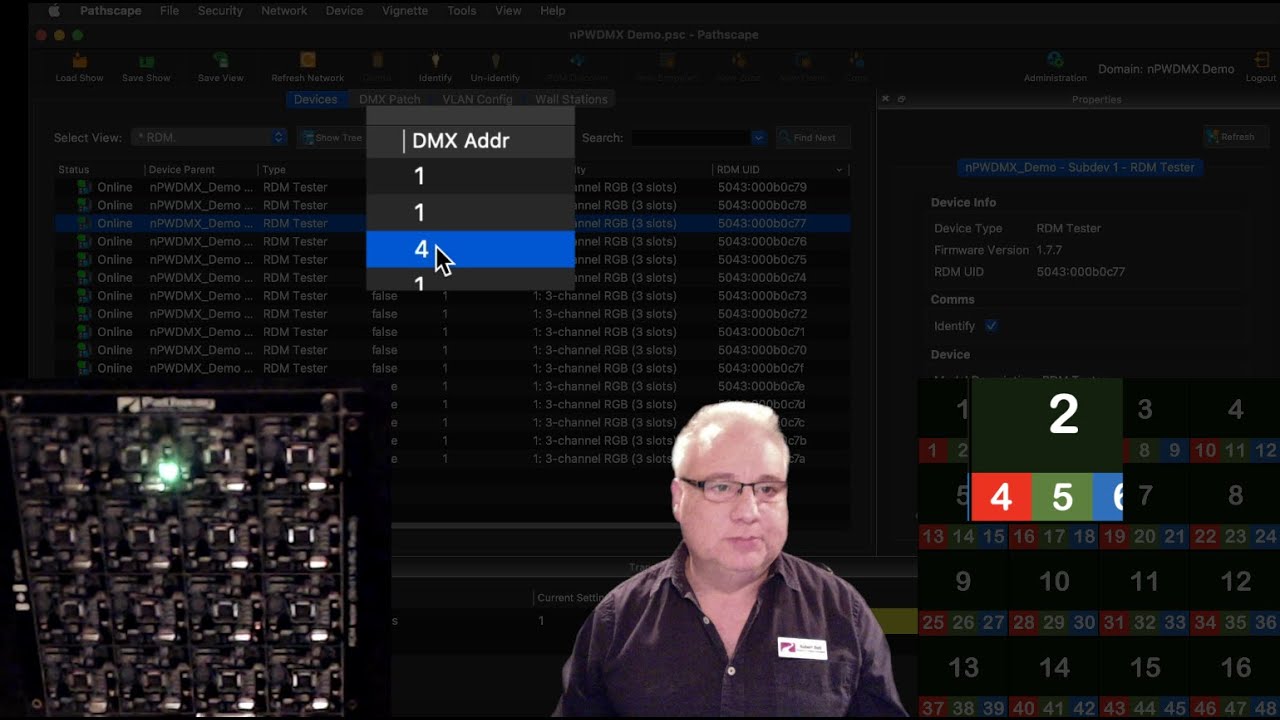Viewport: 1280px width, 720px height.
Task: Click the Properties panel undock icon
Action: (x=901, y=99)
